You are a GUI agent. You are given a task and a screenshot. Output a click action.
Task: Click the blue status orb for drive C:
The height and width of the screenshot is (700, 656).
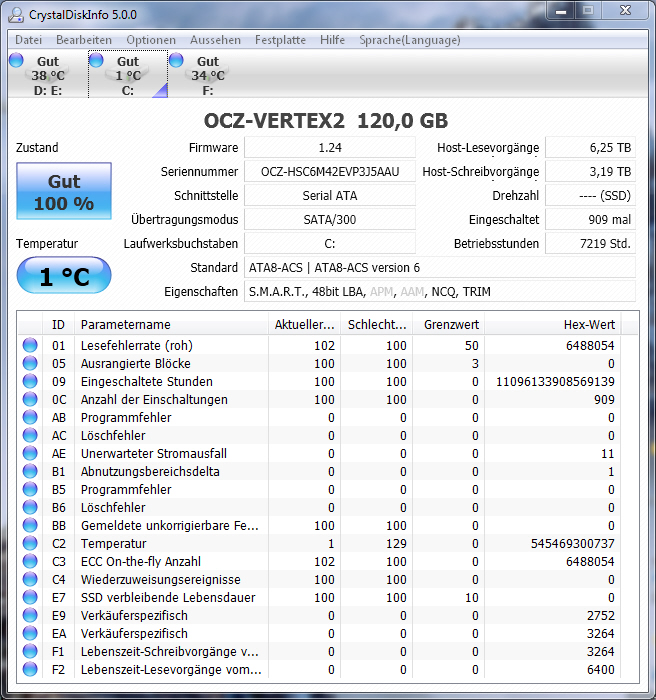pos(96,60)
